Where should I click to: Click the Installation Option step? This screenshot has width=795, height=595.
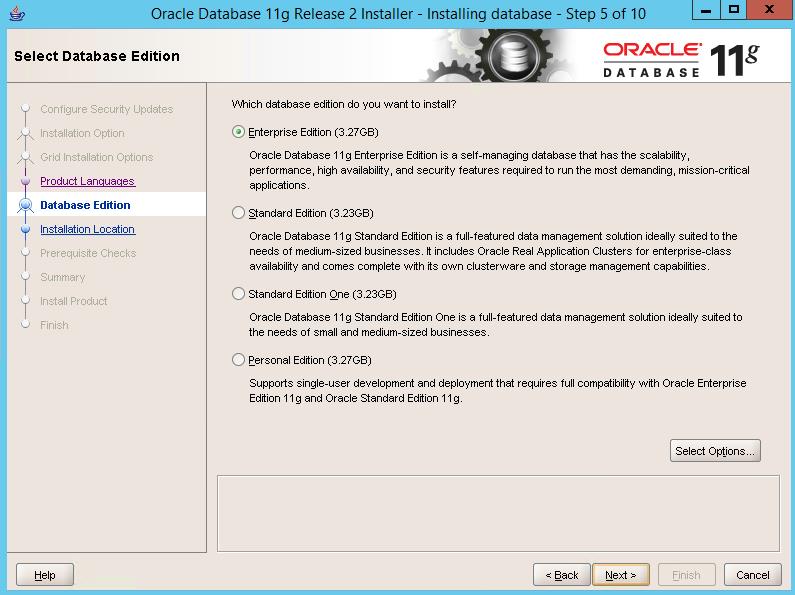pos(82,133)
